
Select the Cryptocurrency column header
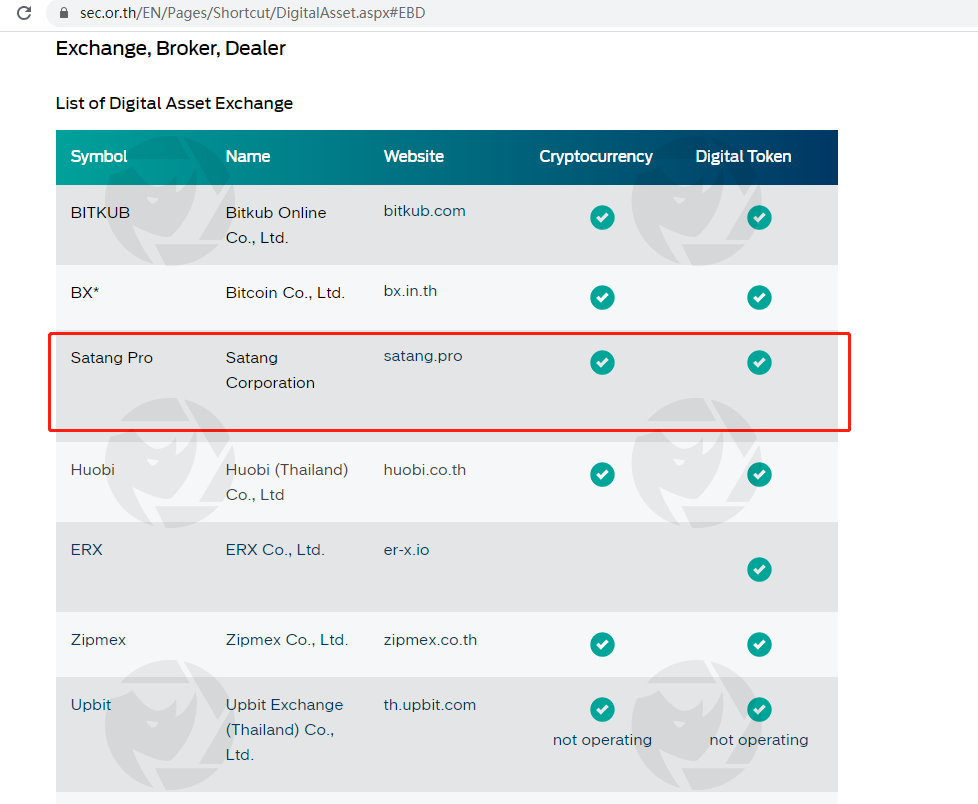tap(595, 156)
